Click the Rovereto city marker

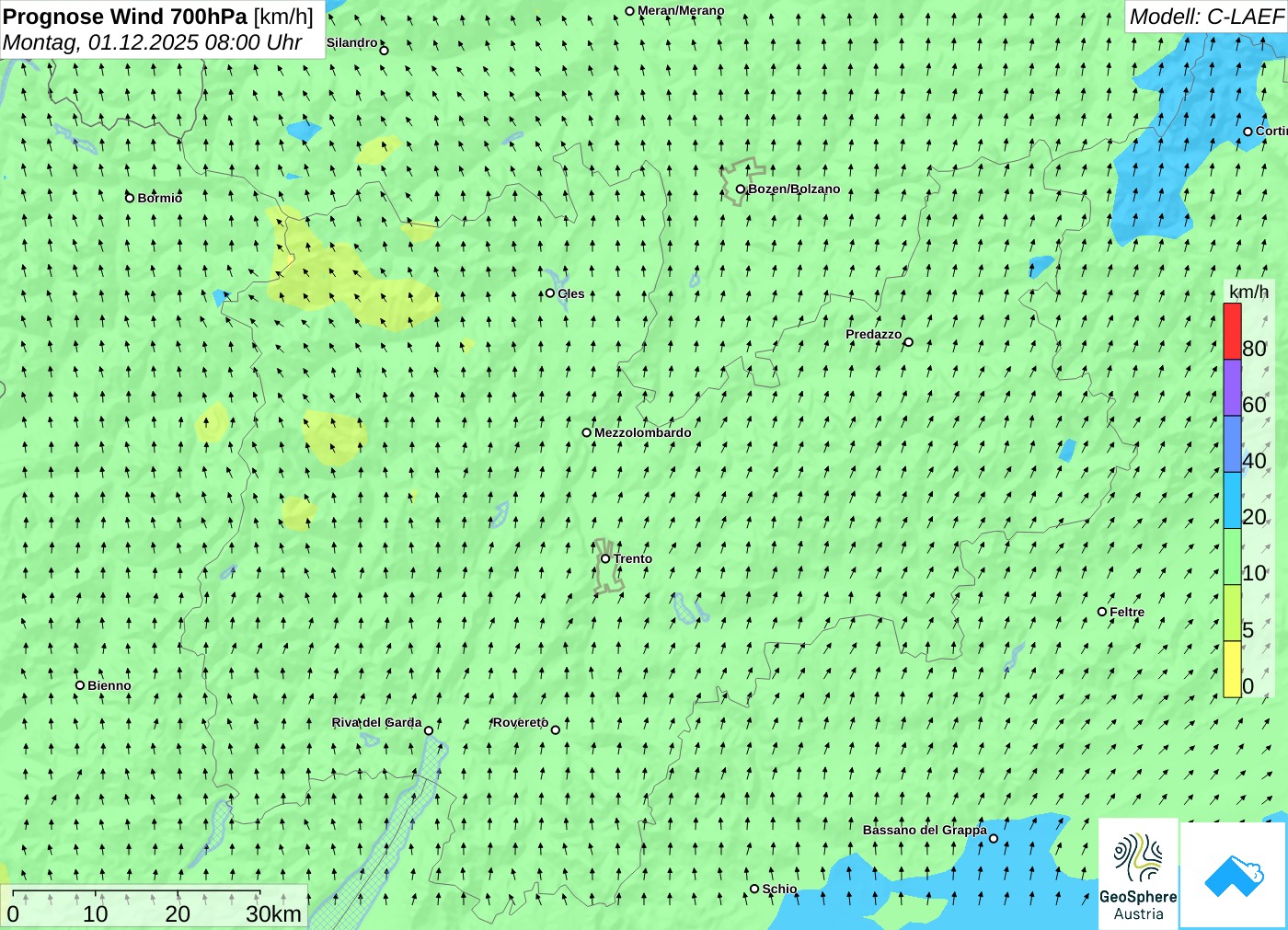[x=555, y=730]
